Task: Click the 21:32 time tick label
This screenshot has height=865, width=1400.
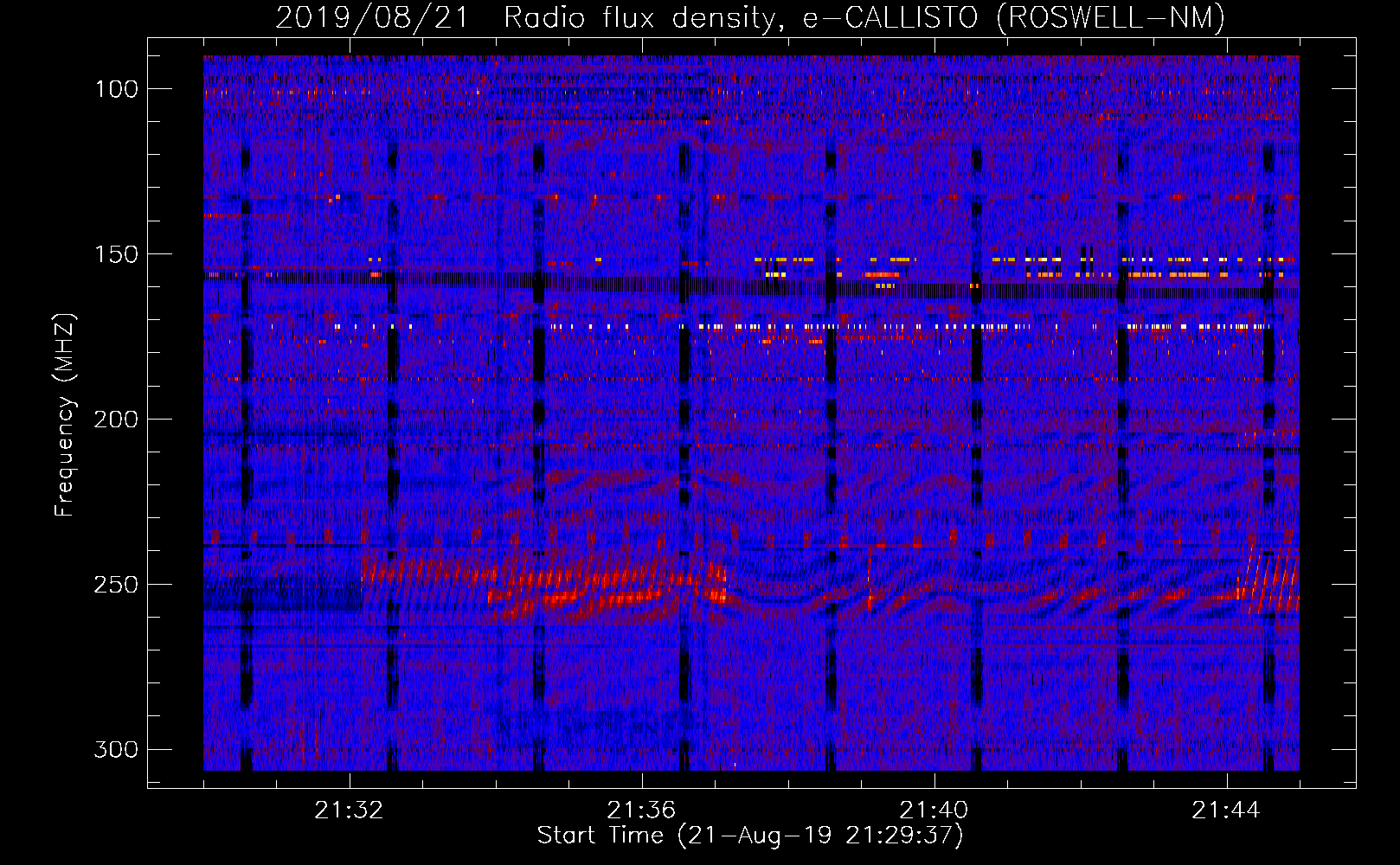Action: click(349, 811)
